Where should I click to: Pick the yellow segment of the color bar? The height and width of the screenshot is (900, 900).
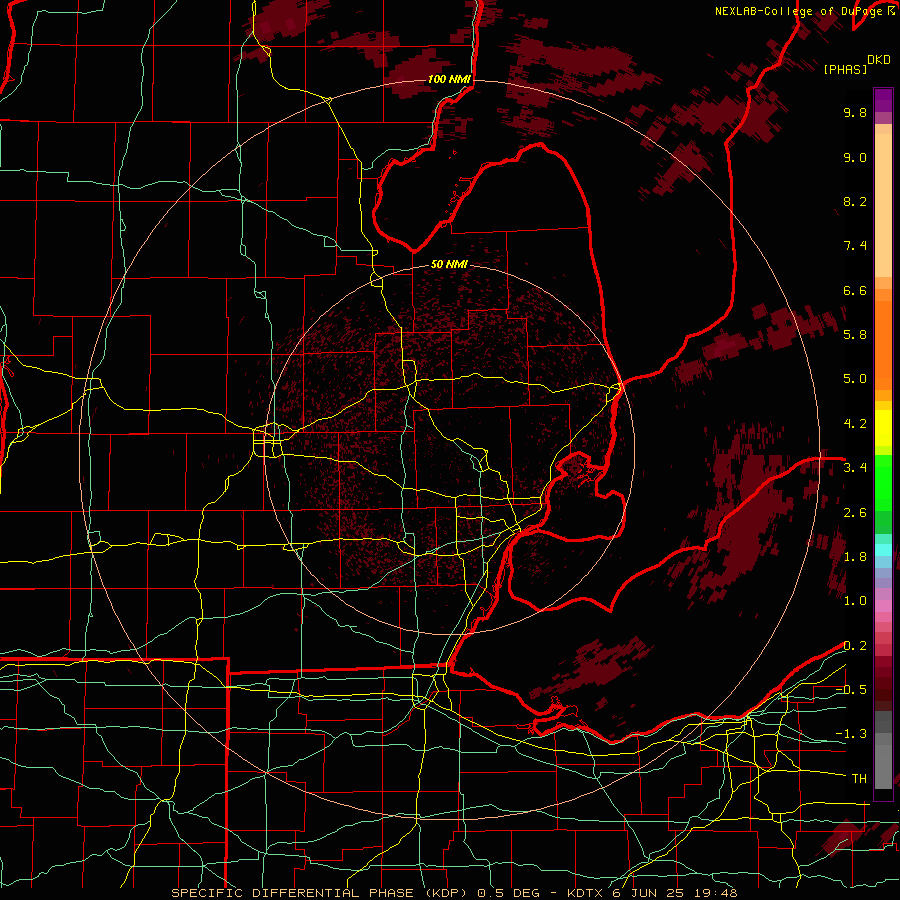point(883,428)
